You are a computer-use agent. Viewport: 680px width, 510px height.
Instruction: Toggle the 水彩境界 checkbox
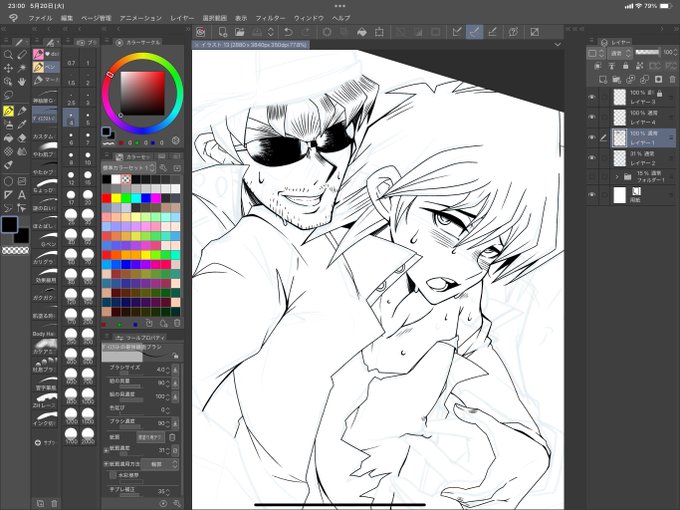113,475
